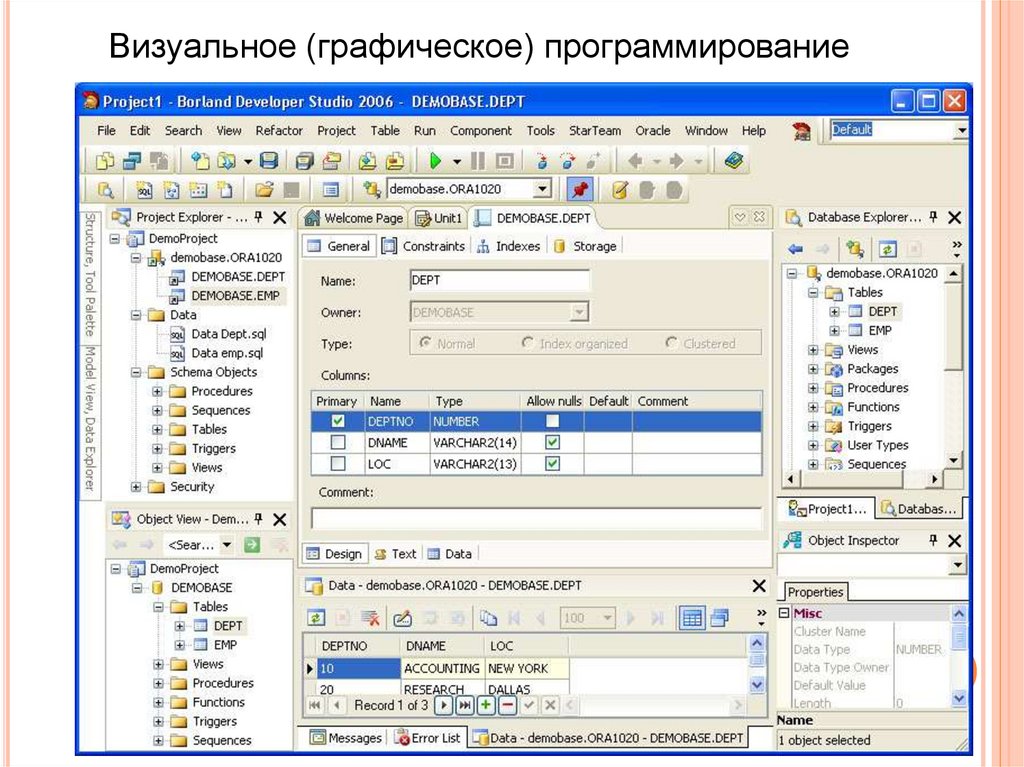Screen dimensions: 1024x767
Task: Toggle Allow nulls for LOC row
Action: (552, 464)
